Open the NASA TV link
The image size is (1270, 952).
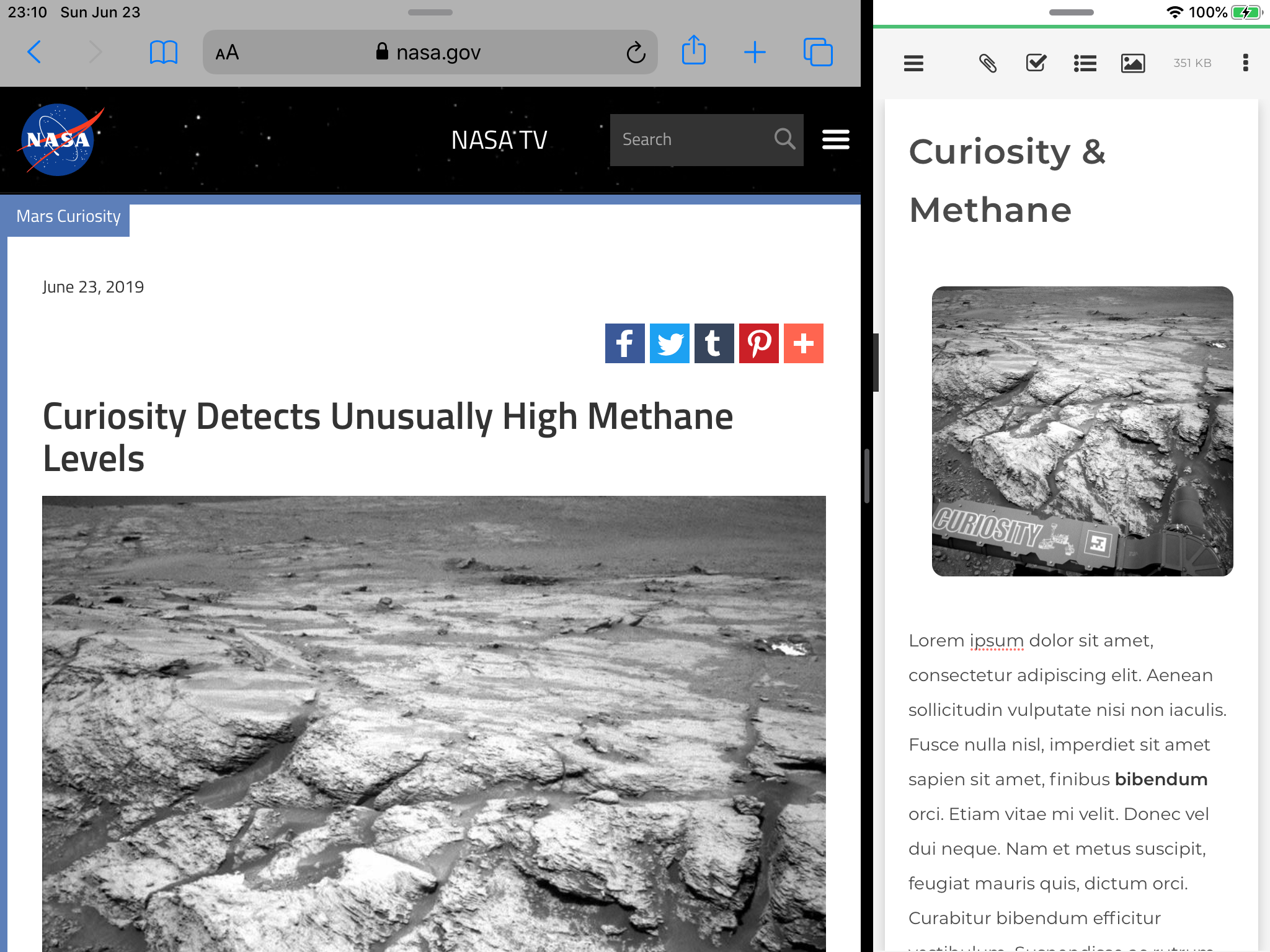[x=499, y=140]
